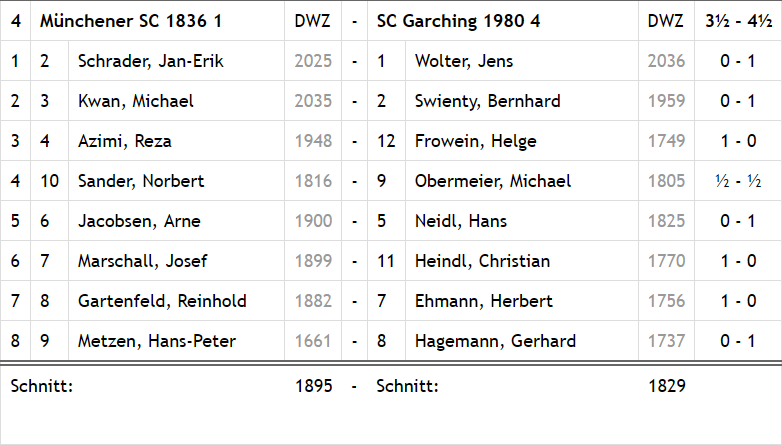Open the SC Garching 1980 4 team link
The height and width of the screenshot is (445, 782).
click(x=458, y=21)
